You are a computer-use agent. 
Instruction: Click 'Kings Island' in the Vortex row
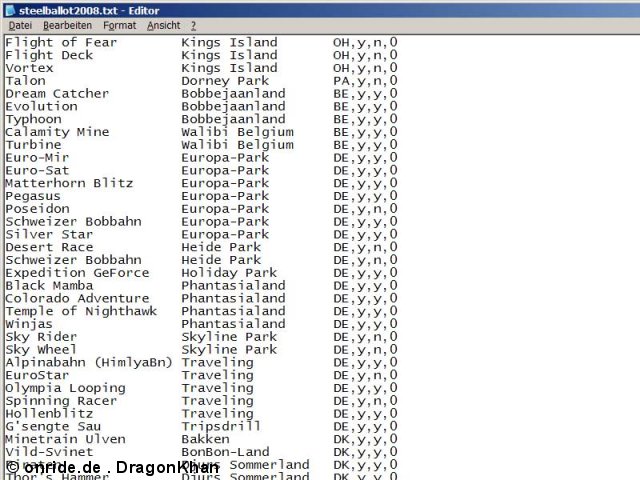tap(229, 68)
